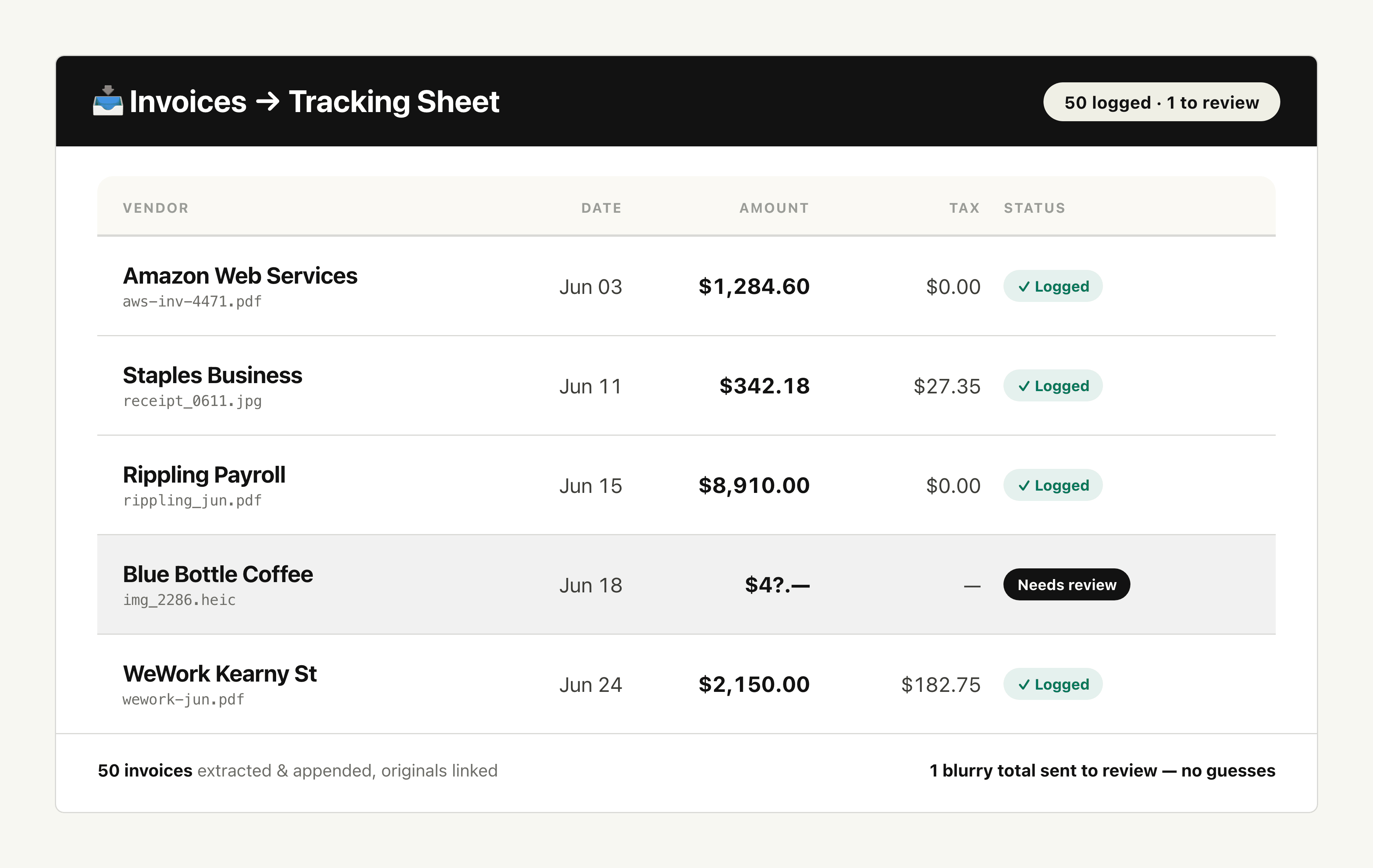
Task: Select the $1,284.60 amount
Action: [754, 287]
